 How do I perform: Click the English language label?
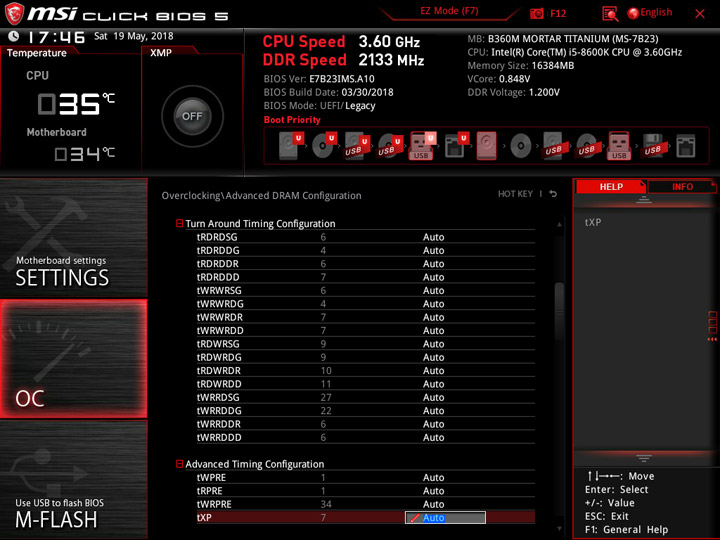(656, 12)
